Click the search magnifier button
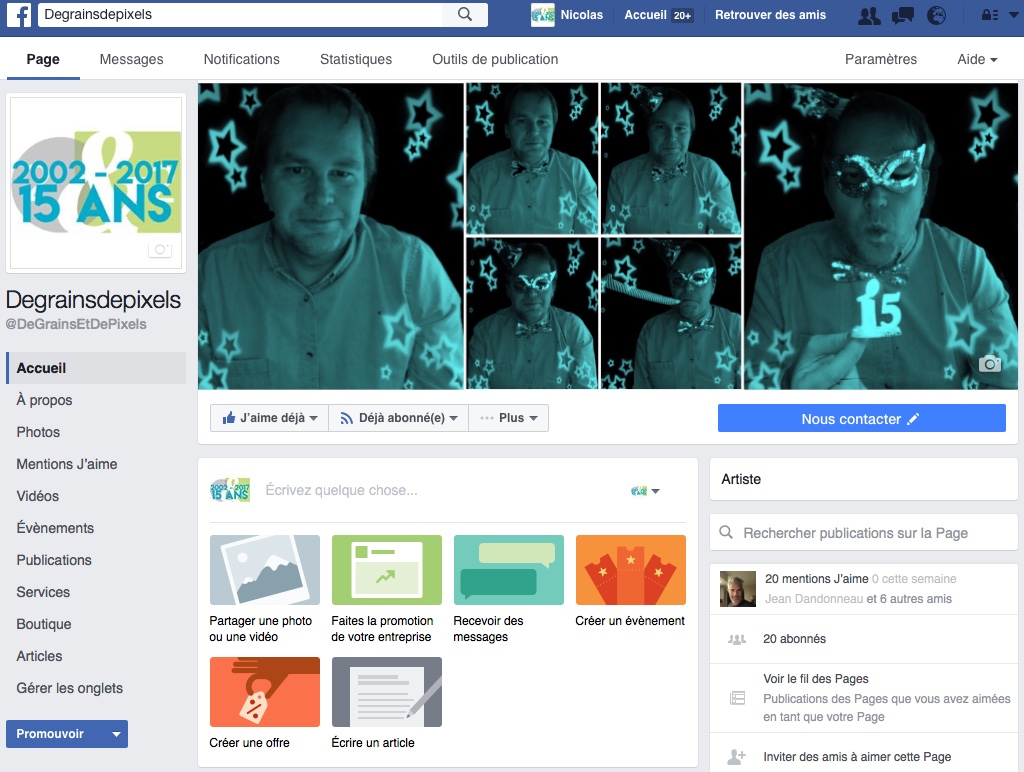Screen dimensions: 1024x772 [464, 14]
